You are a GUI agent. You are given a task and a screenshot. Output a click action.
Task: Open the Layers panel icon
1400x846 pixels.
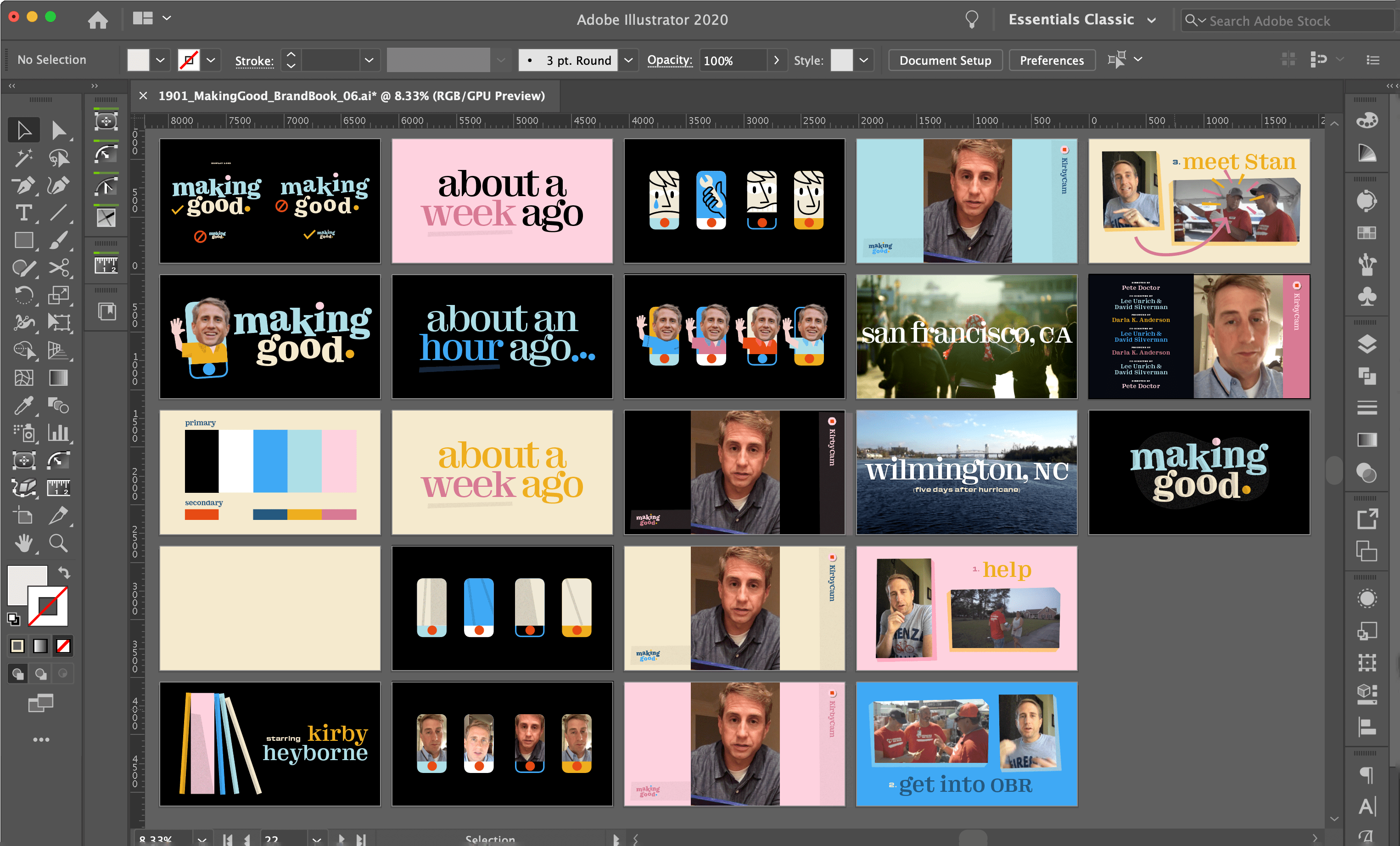pyautogui.click(x=1366, y=344)
